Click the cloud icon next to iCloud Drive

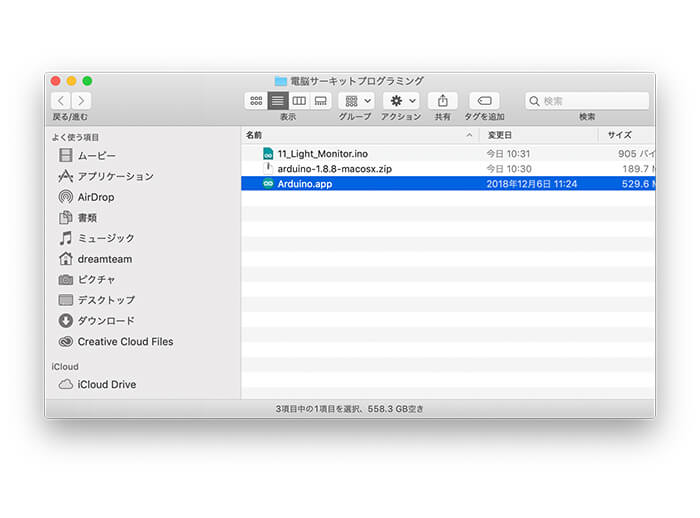[x=66, y=384]
